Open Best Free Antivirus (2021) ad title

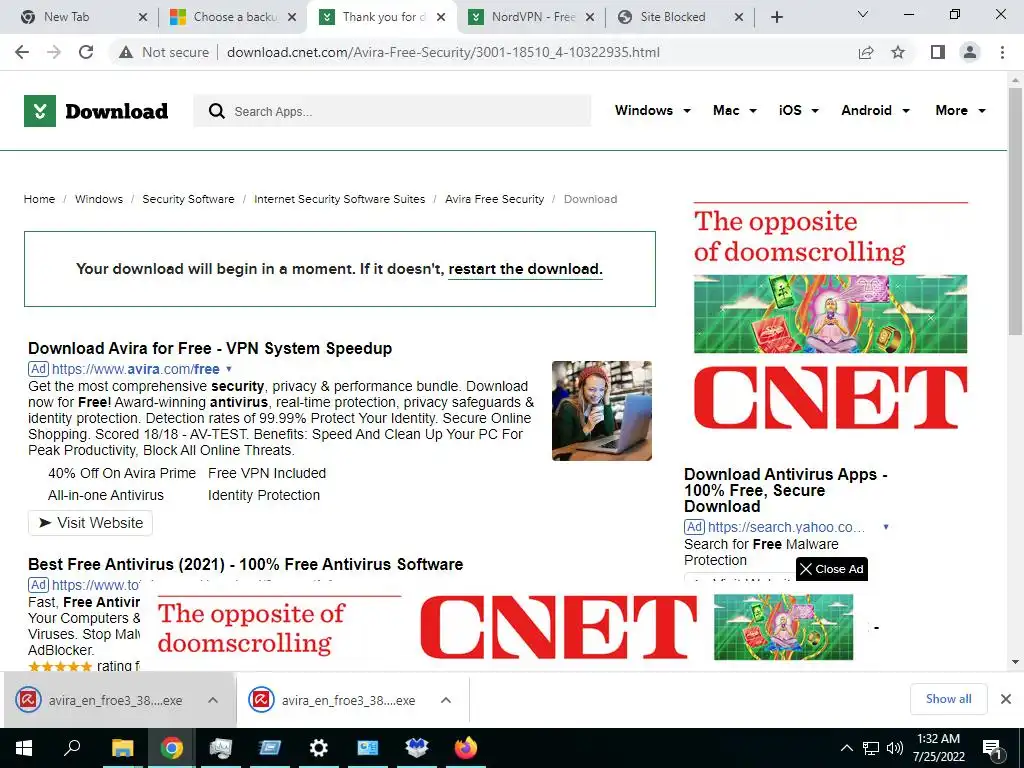246,564
